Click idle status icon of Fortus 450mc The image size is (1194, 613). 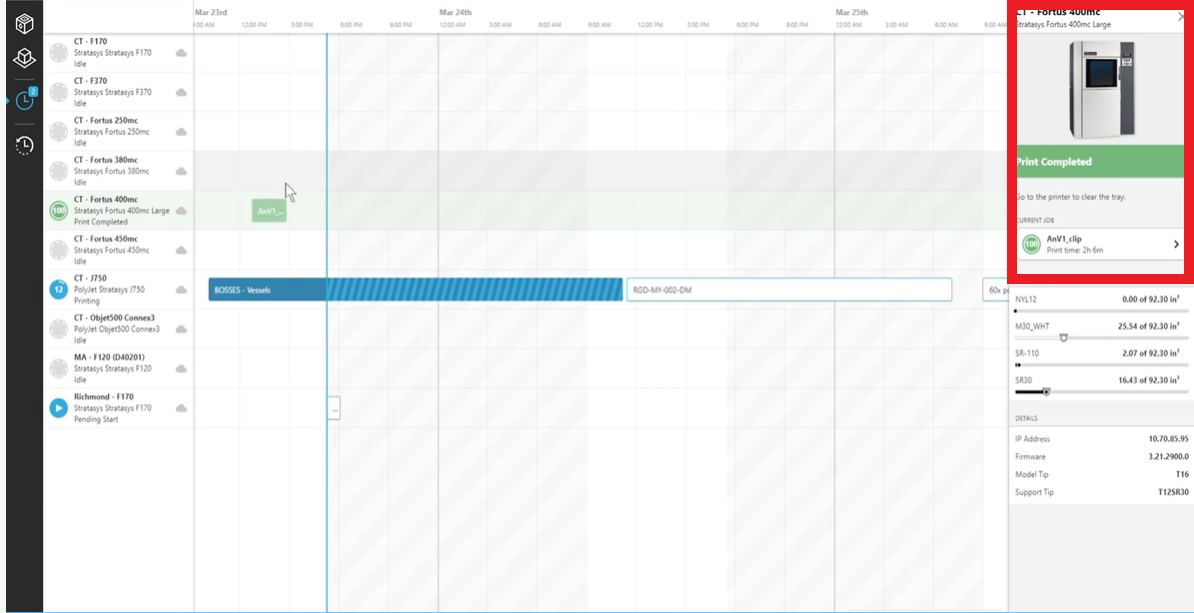coord(59,251)
